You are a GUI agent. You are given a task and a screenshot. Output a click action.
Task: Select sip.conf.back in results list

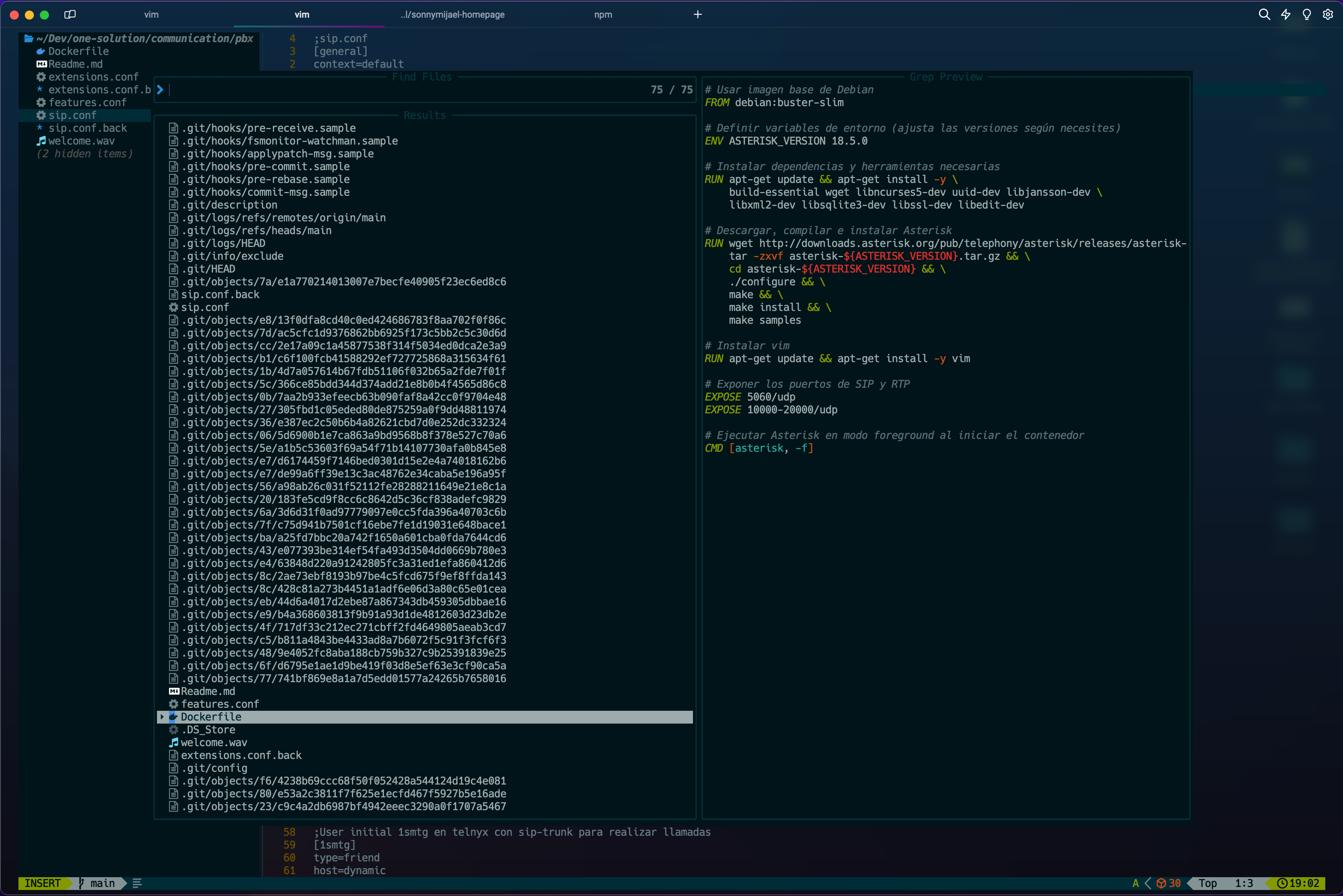tap(220, 294)
